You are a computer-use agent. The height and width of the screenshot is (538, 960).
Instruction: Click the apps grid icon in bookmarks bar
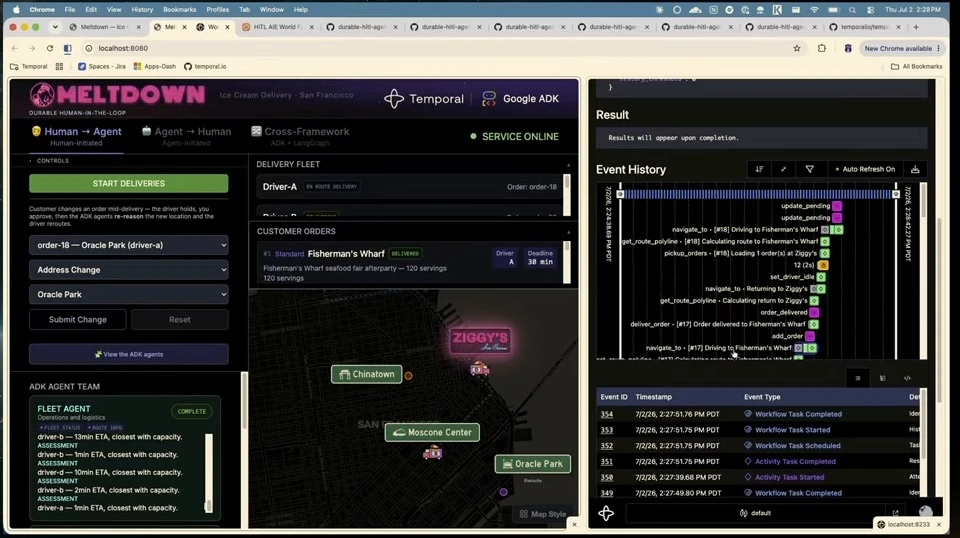pos(59,66)
